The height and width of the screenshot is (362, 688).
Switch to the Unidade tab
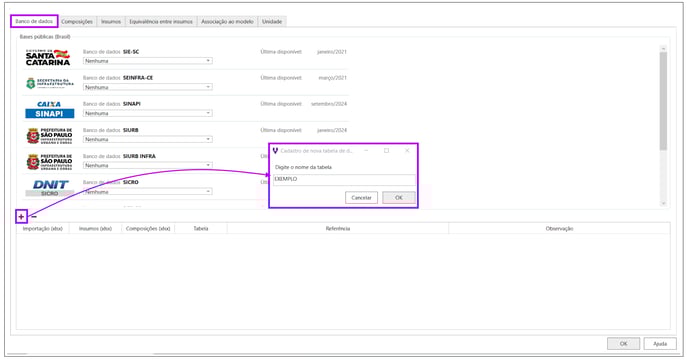coord(272,22)
